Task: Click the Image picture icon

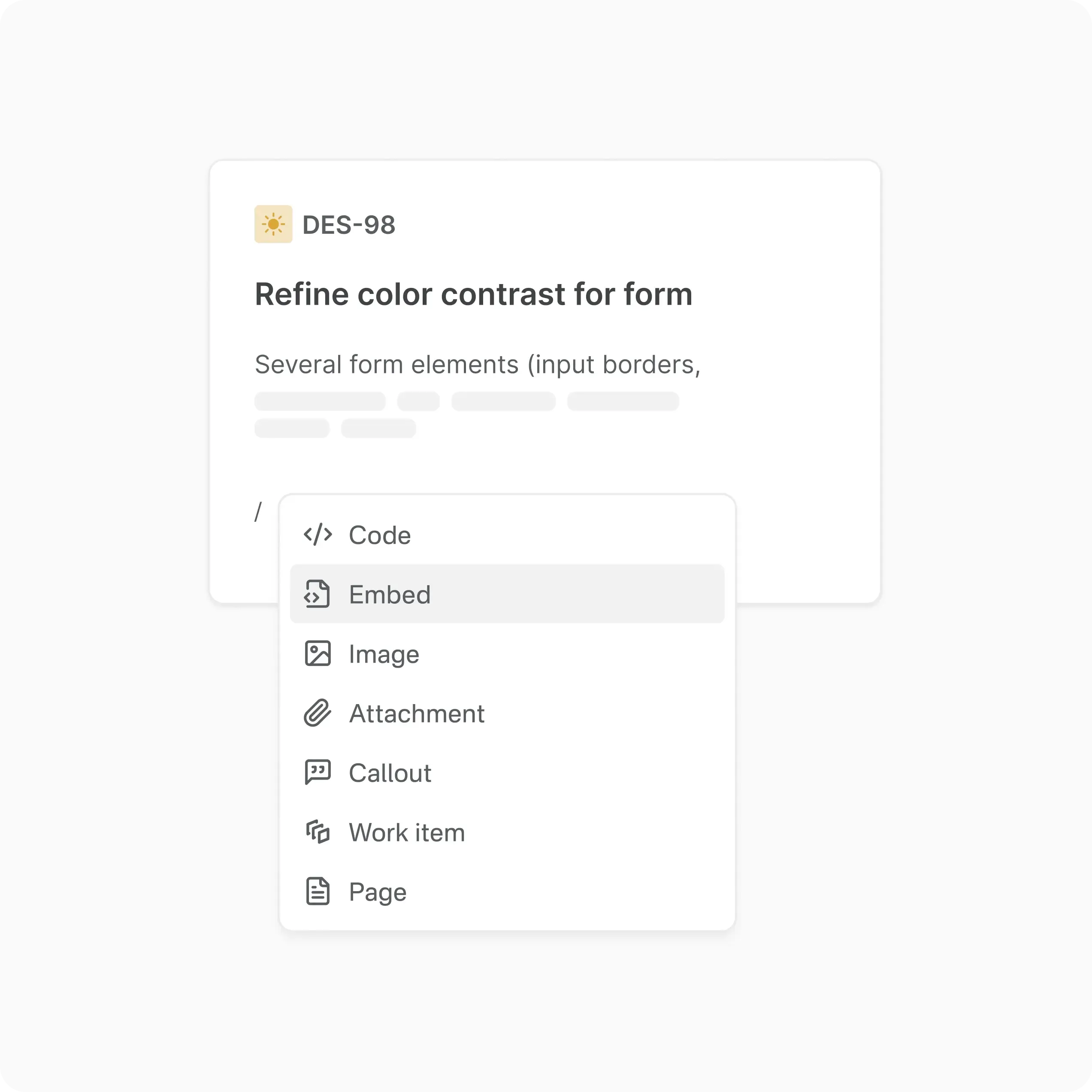Action: click(318, 653)
